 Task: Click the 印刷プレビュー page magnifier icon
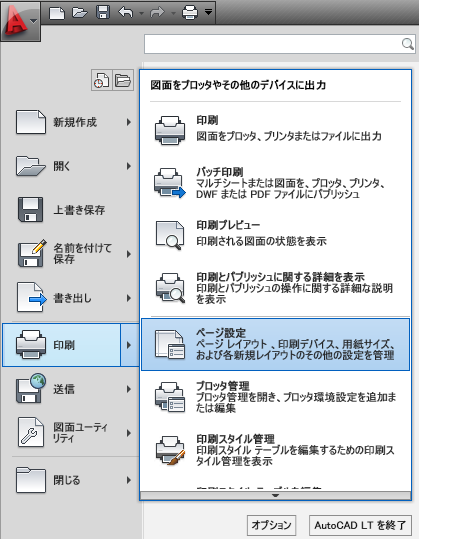pos(170,235)
